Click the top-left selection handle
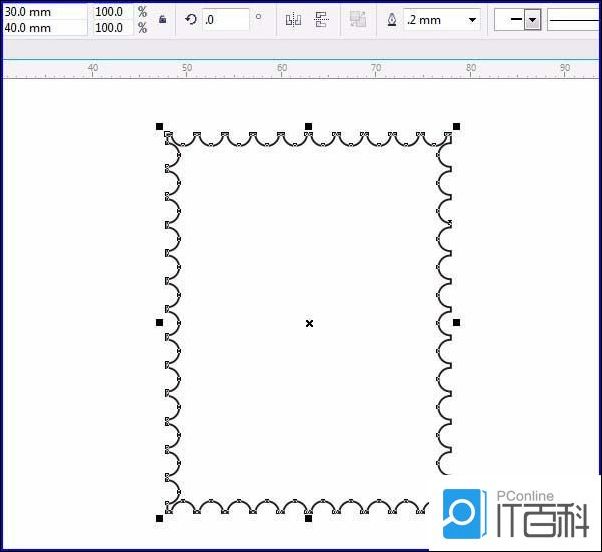This screenshot has height=552, width=602. (159, 126)
